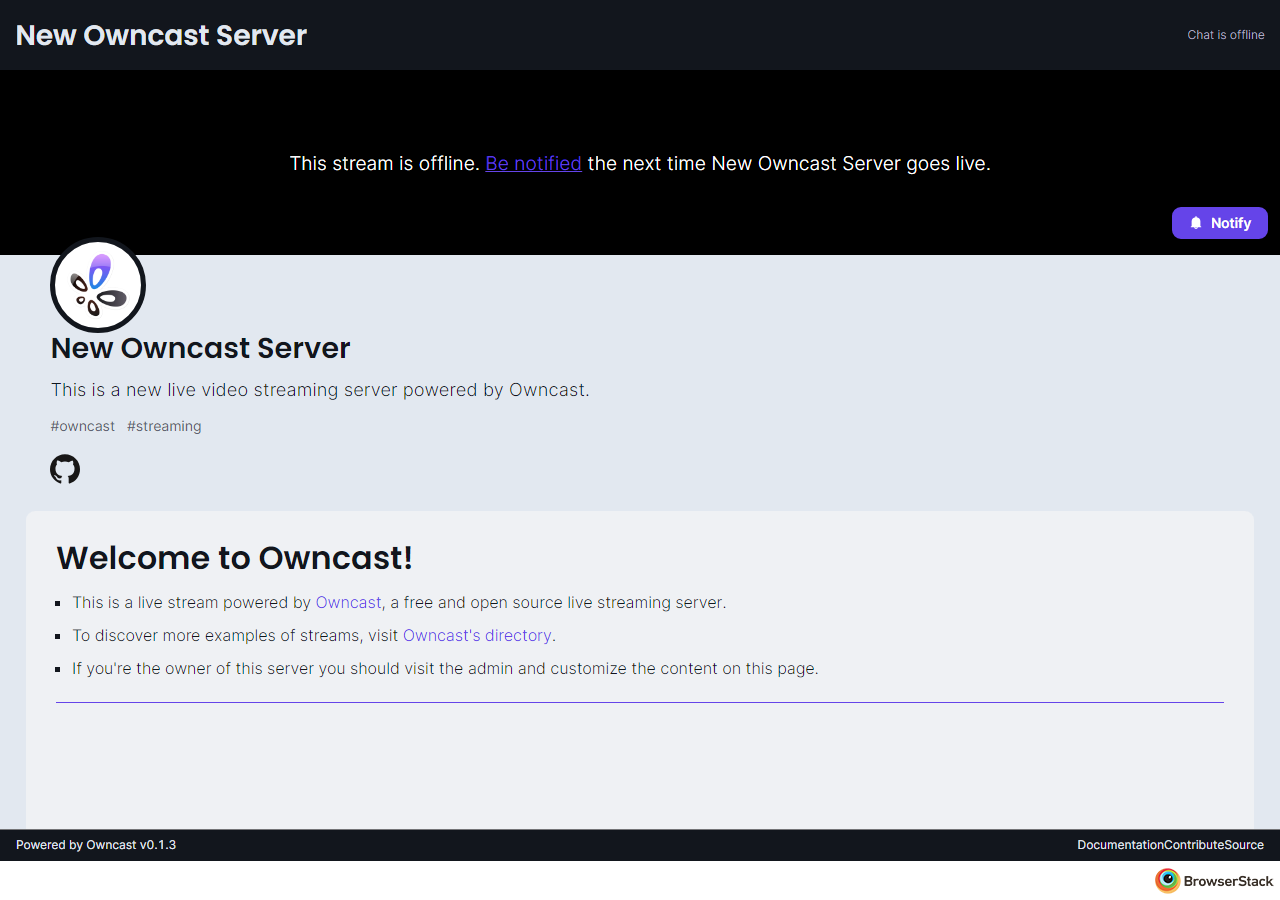Click the profile heading 'New Owncast Server'

(201, 348)
